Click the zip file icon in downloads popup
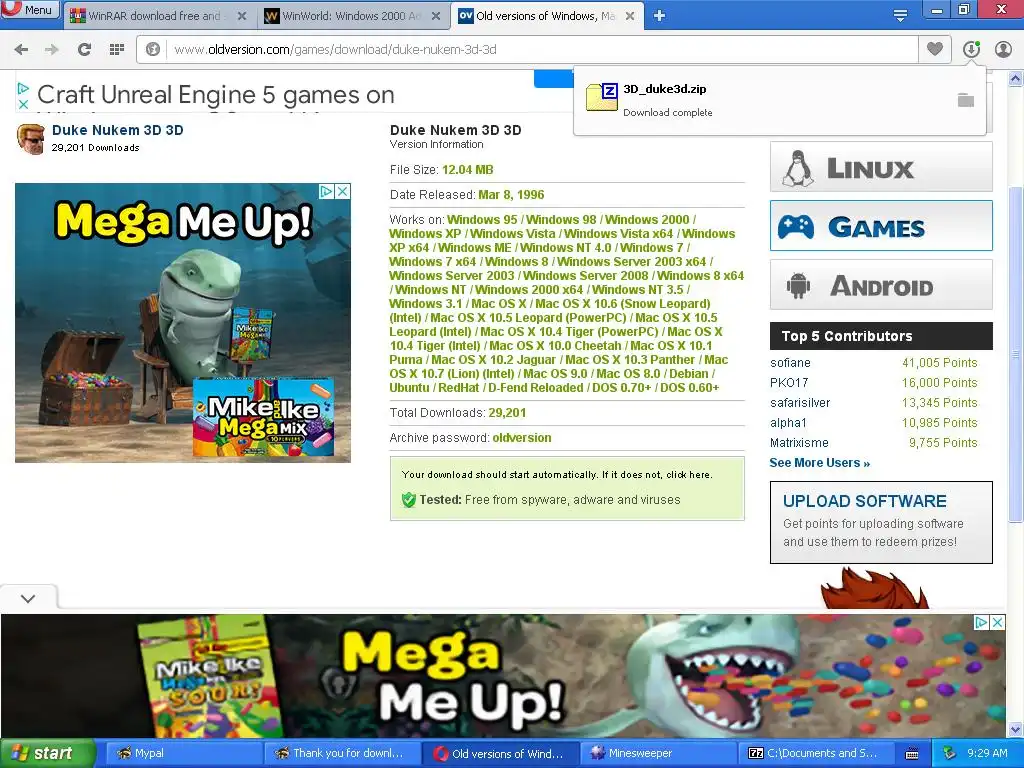 [x=601, y=97]
